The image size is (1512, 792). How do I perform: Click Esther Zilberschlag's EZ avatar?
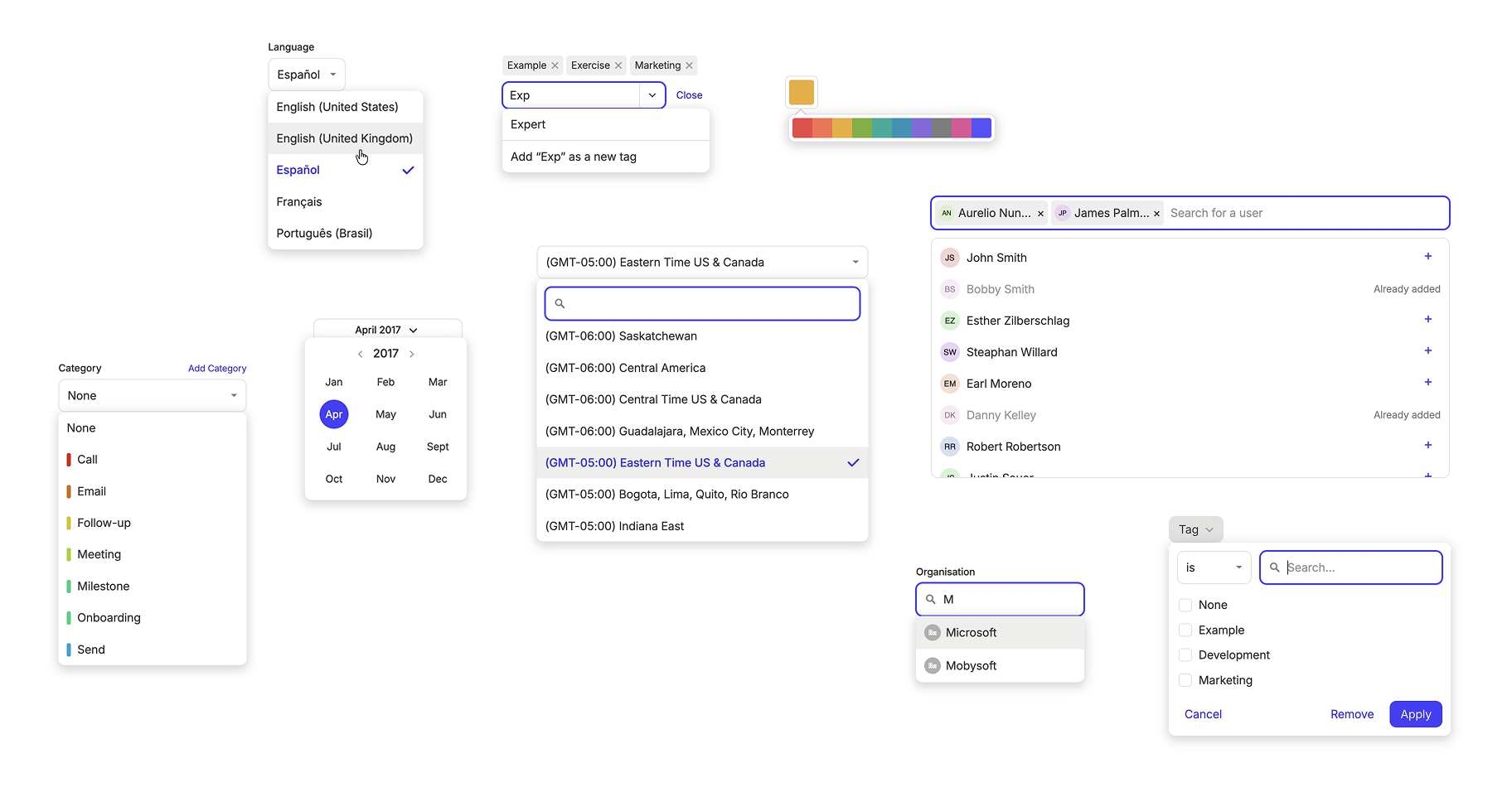click(950, 321)
